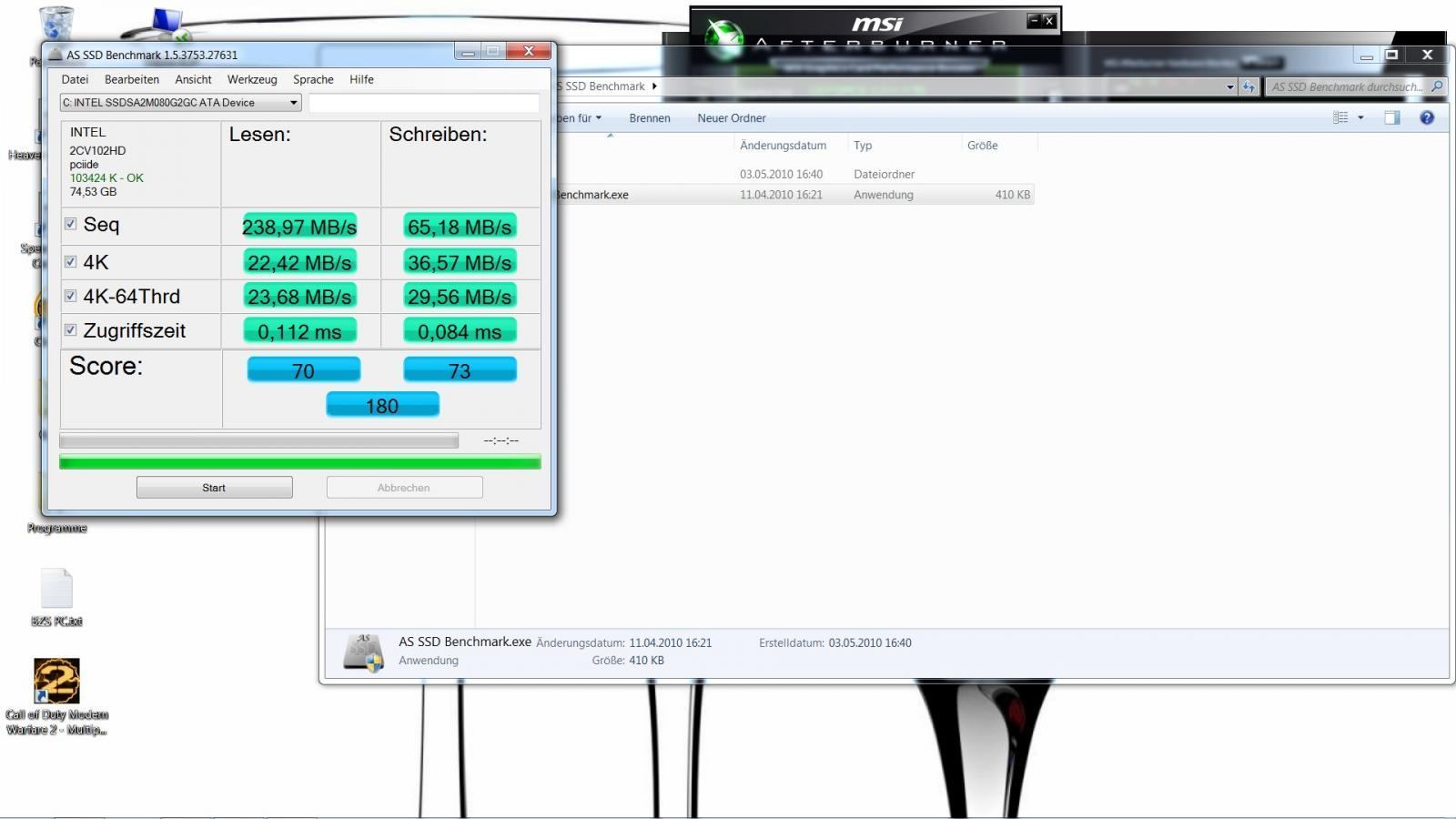Expand the AS SSD Benchmark breadcrumb arrow
Viewport: 1456px width, 819px height.
[654, 86]
